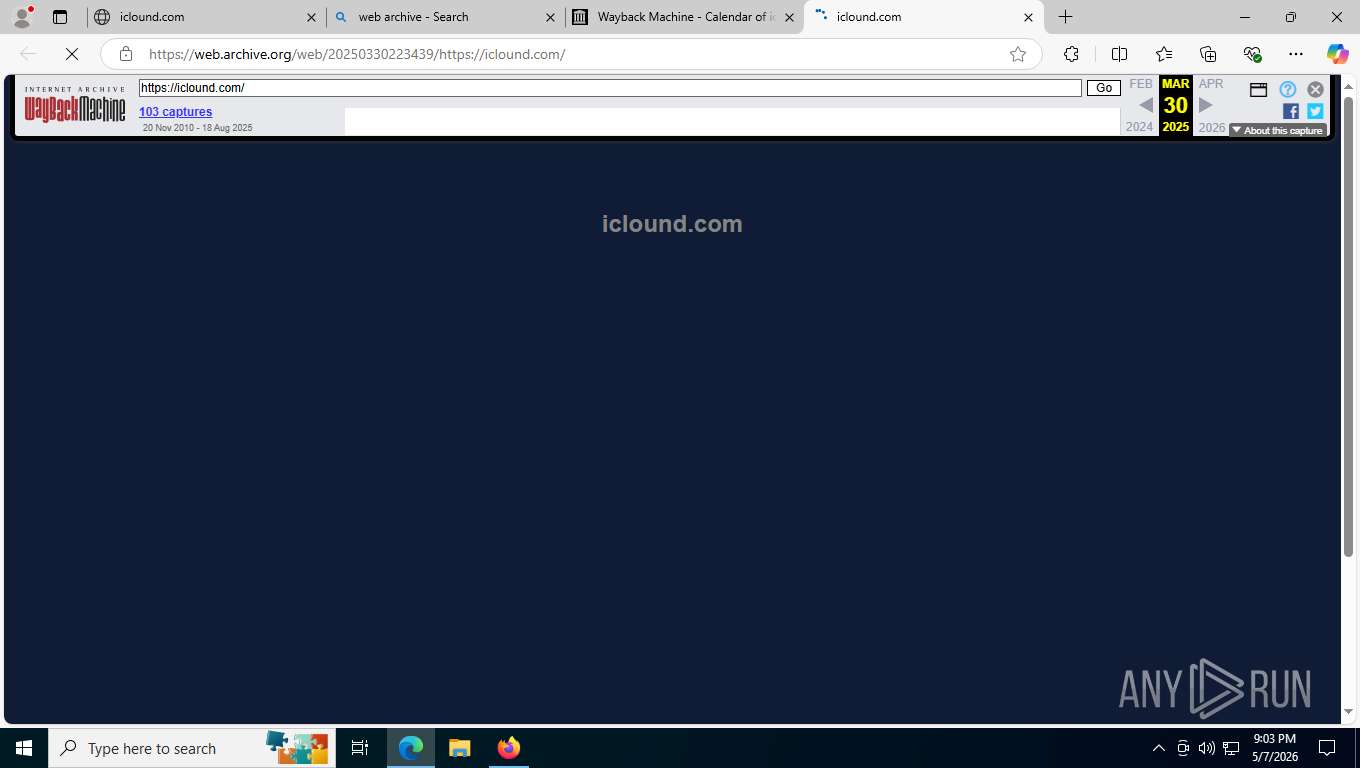Click the Wayback Go button
1360x768 pixels.
[1104, 88]
